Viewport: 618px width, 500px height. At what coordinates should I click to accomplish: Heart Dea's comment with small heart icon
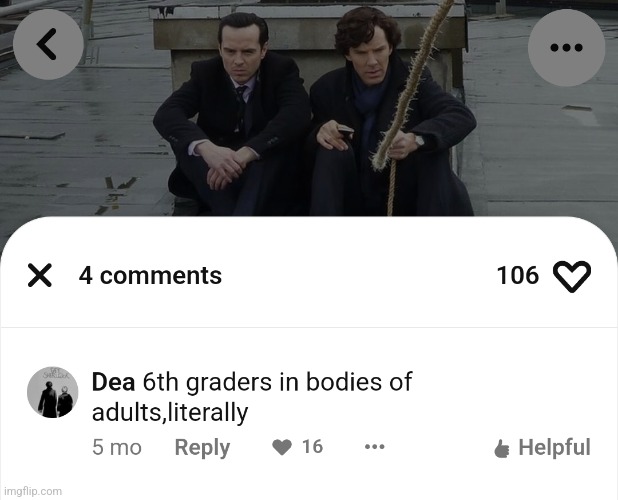(282, 447)
